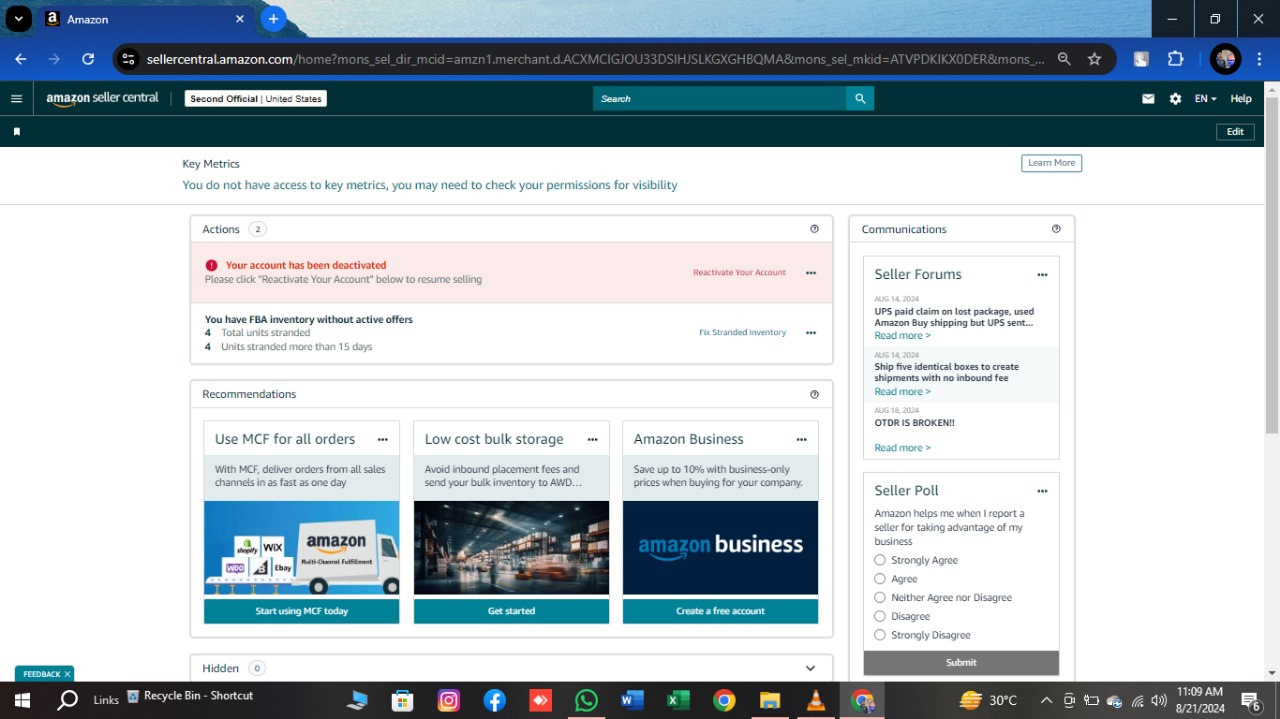Open the Chrome profile avatar

click(1225, 59)
